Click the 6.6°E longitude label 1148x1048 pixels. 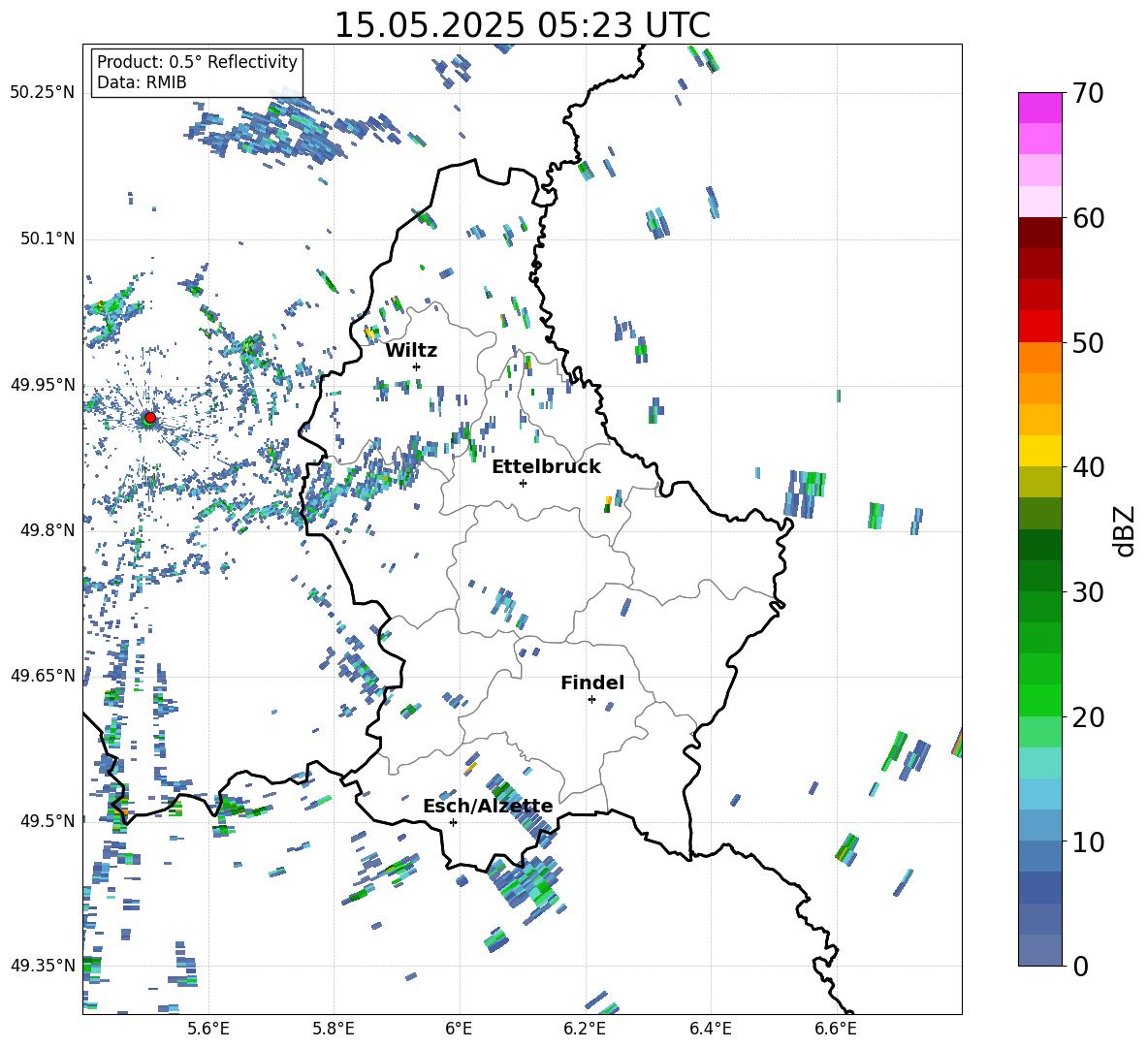click(x=836, y=1029)
